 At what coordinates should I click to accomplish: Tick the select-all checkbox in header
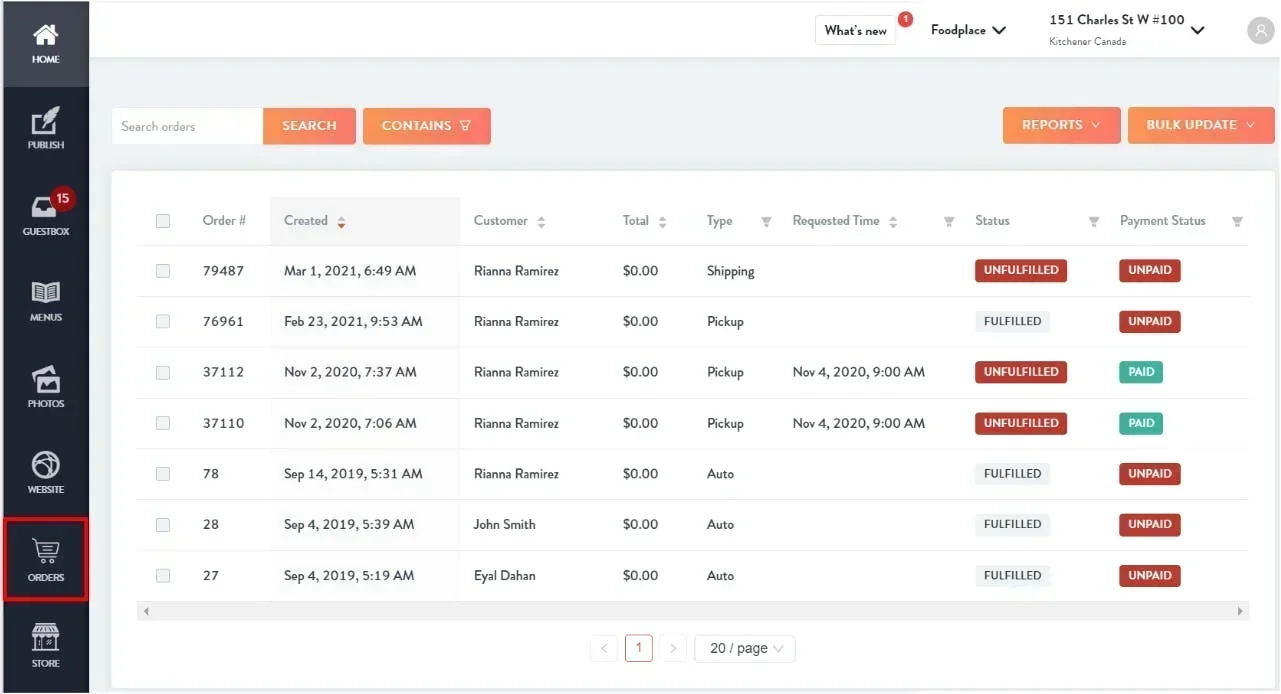pyautogui.click(x=163, y=221)
